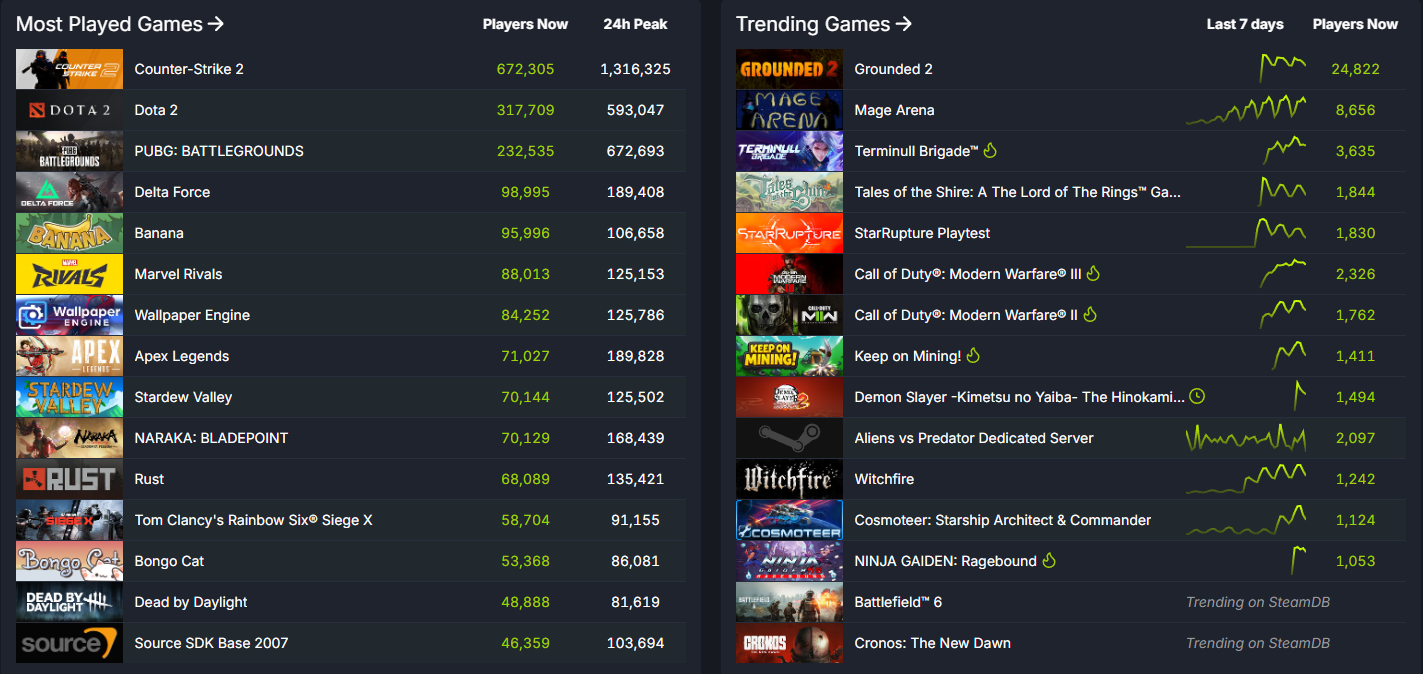The image size is (1423, 674).
Task: Click clock icon beside Demon Slayer
Action: tap(1197, 397)
